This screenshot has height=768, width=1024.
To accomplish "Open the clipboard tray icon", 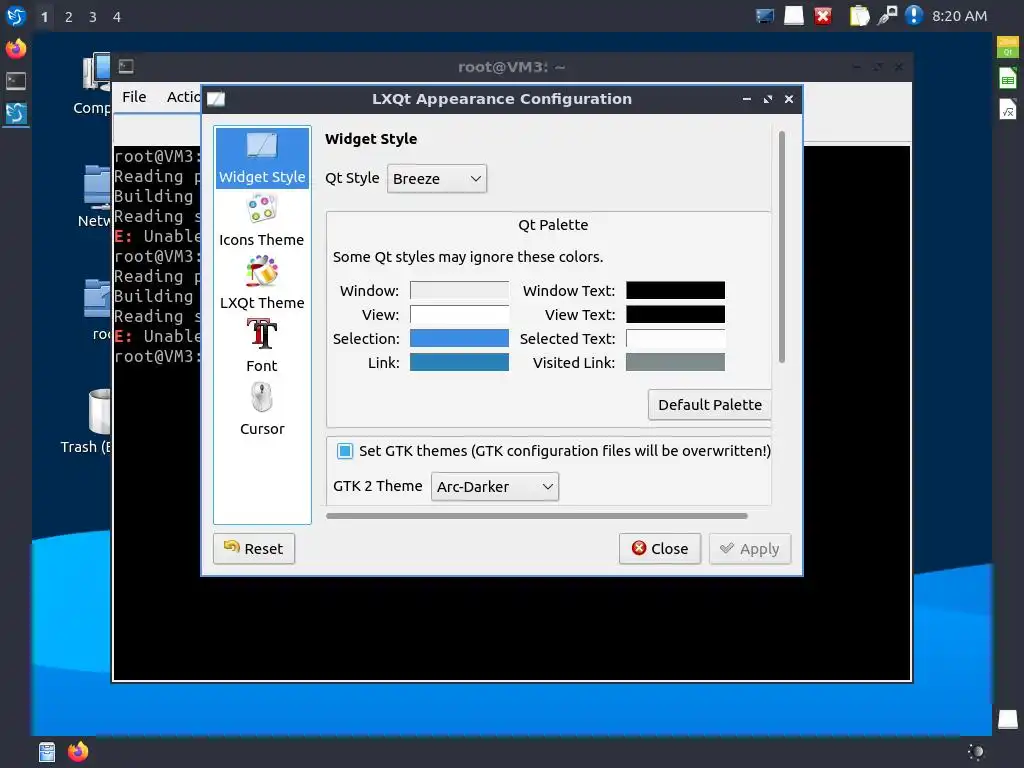I will point(859,16).
